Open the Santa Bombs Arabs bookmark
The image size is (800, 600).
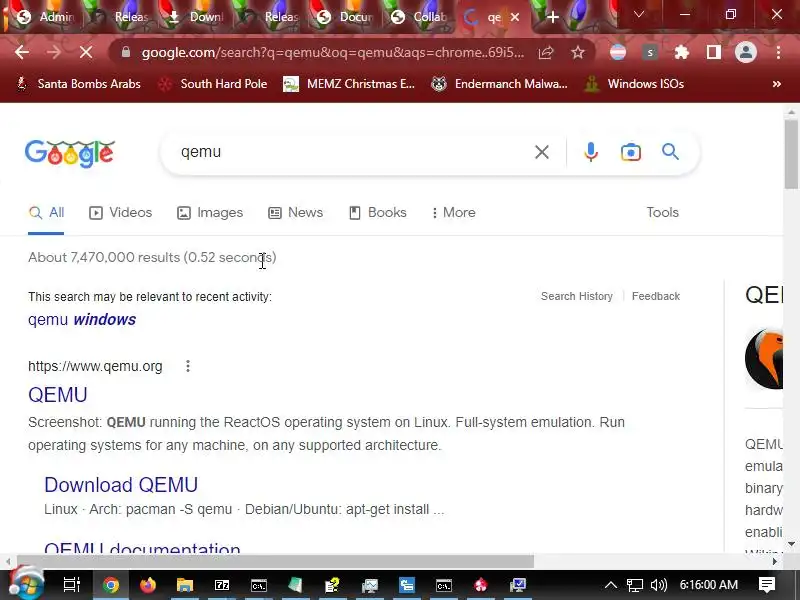coord(79,84)
